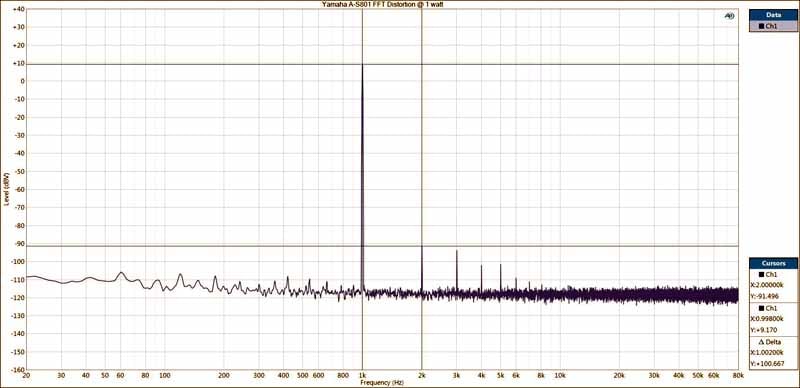Select the Ch1 entry in the Data legend
Viewport: 800px width, 388px height.
(773, 27)
